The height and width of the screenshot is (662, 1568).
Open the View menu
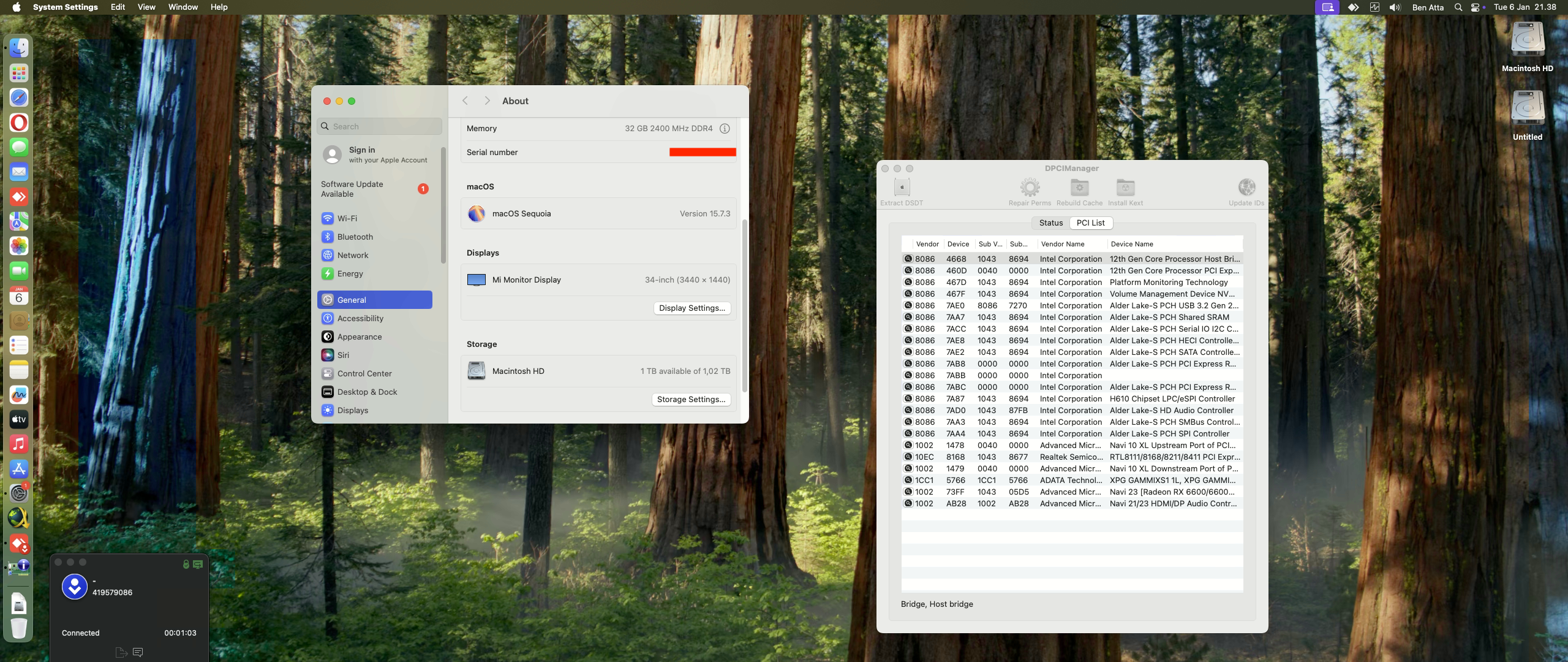click(146, 7)
